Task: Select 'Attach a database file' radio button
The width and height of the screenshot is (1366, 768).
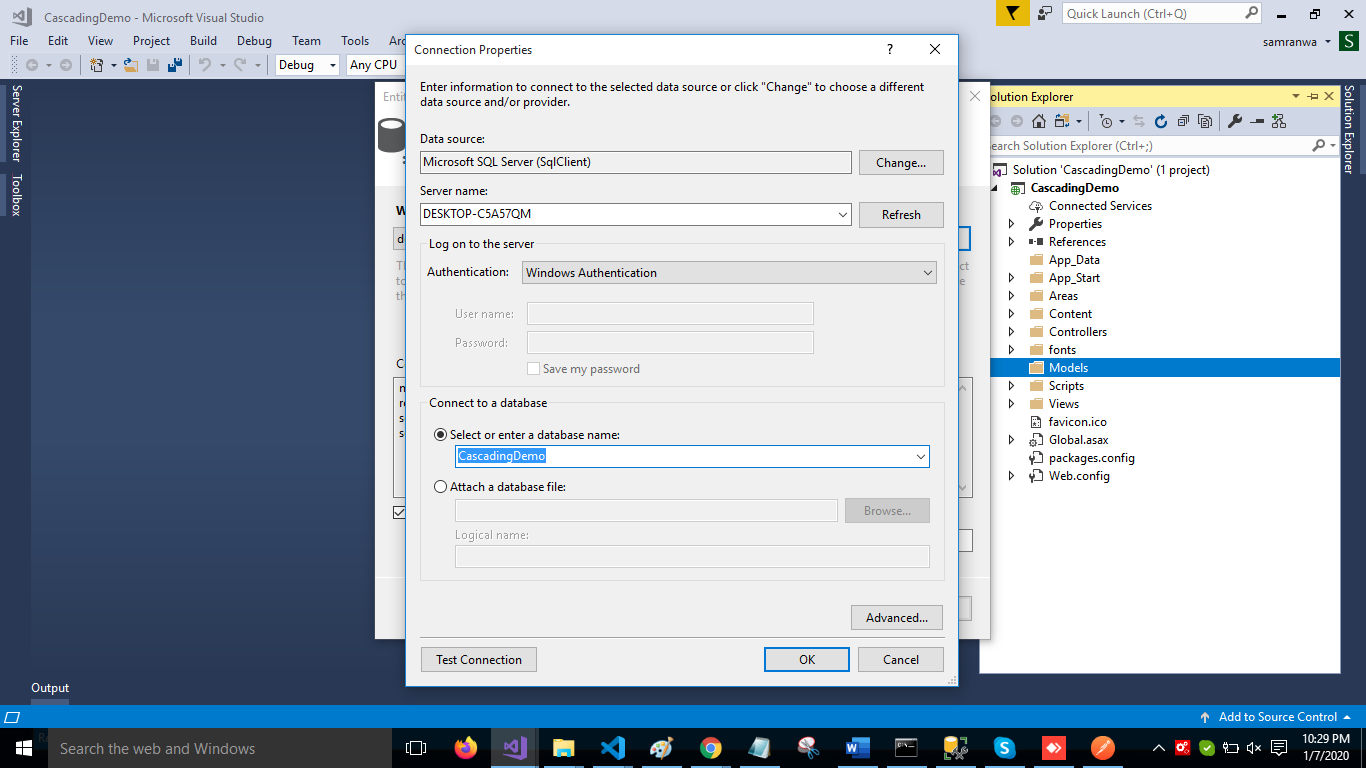Action: tap(441, 487)
